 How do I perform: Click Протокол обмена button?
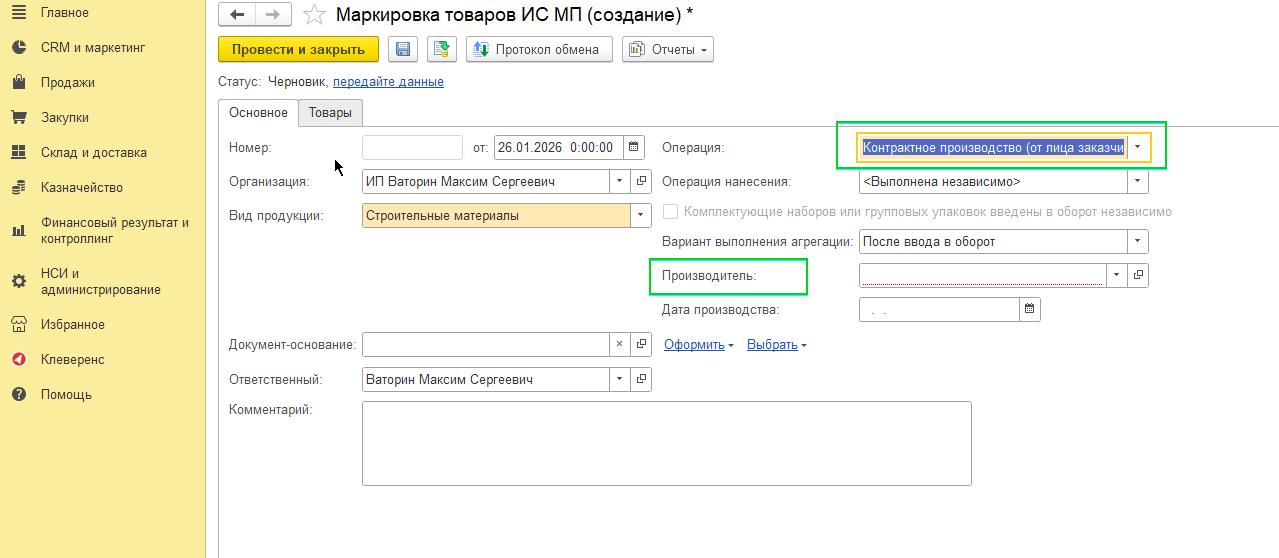tap(538, 49)
